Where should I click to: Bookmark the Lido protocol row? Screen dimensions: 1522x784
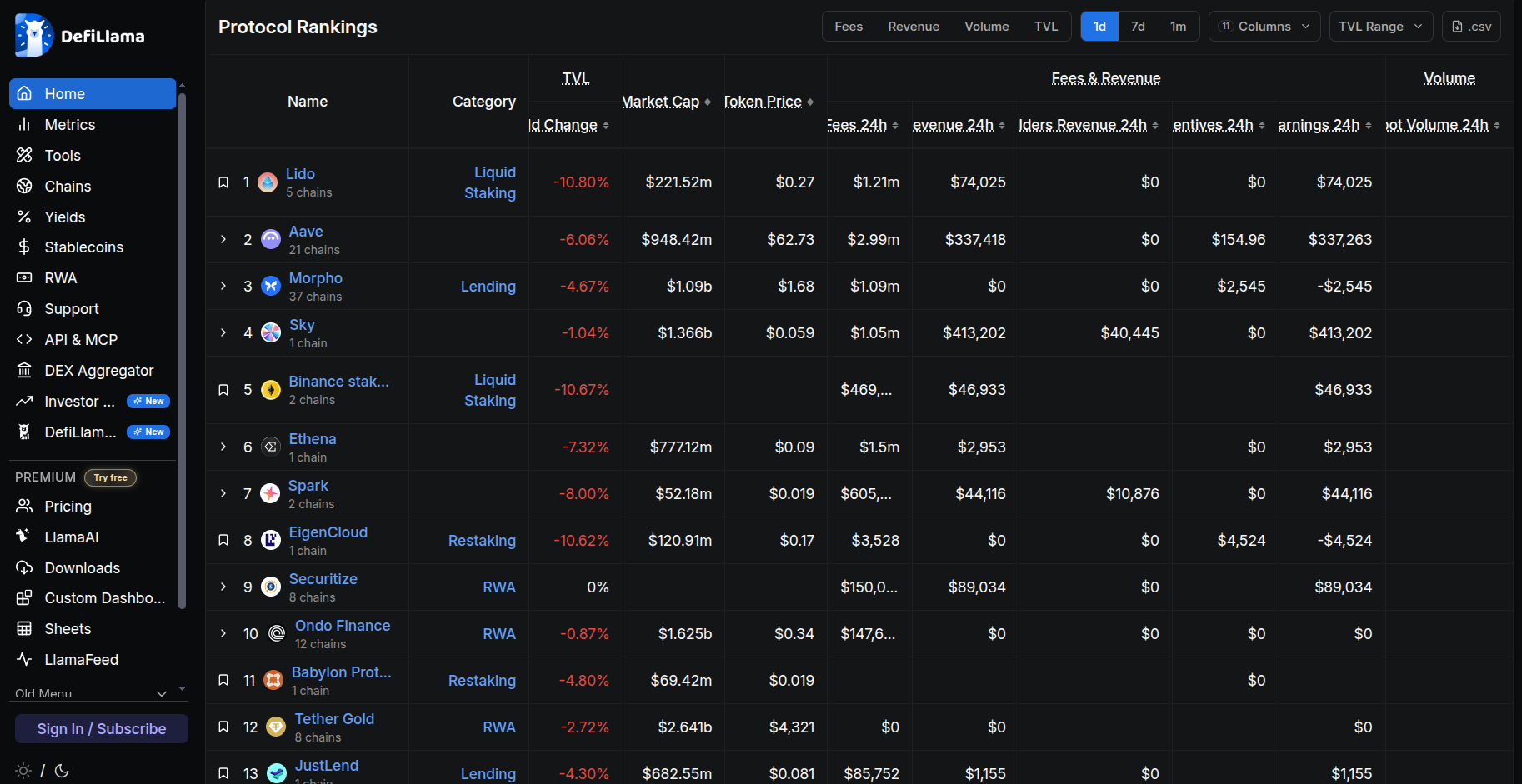pyautogui.click(x=223, y=182)
